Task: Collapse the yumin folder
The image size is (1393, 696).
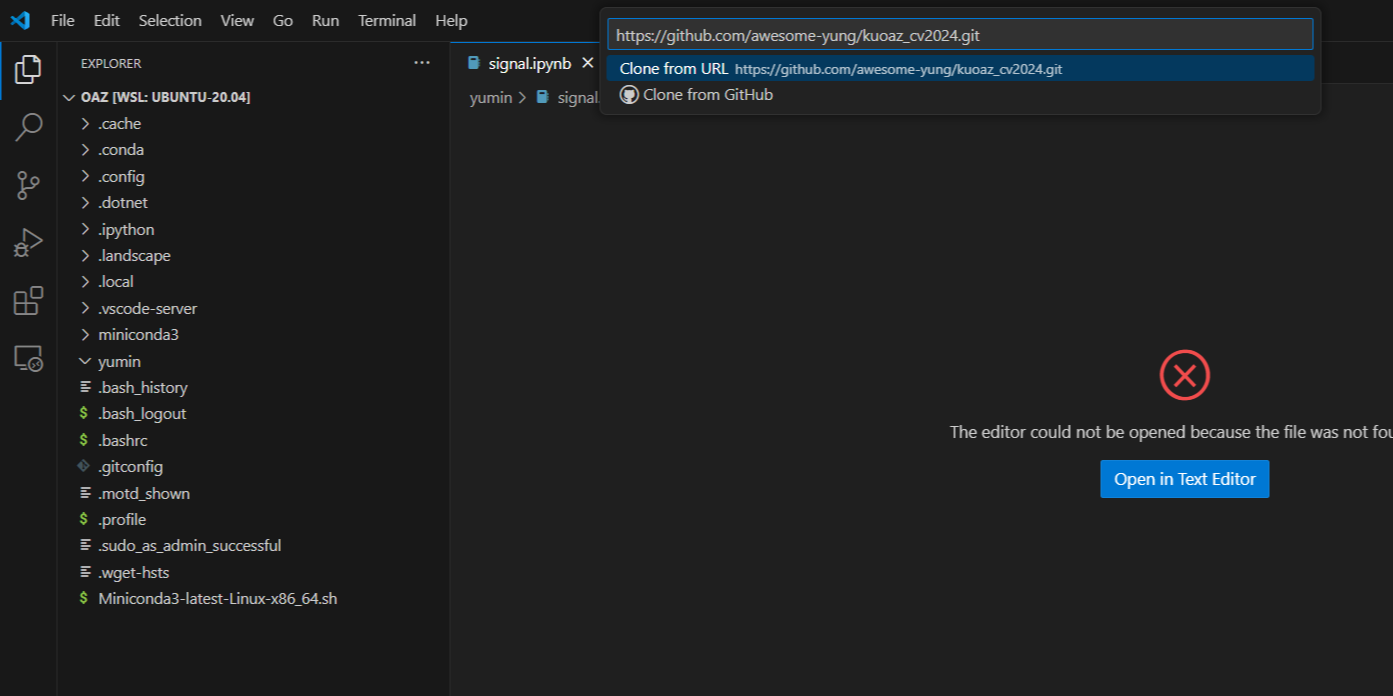Action: click(x=85, y=362)
